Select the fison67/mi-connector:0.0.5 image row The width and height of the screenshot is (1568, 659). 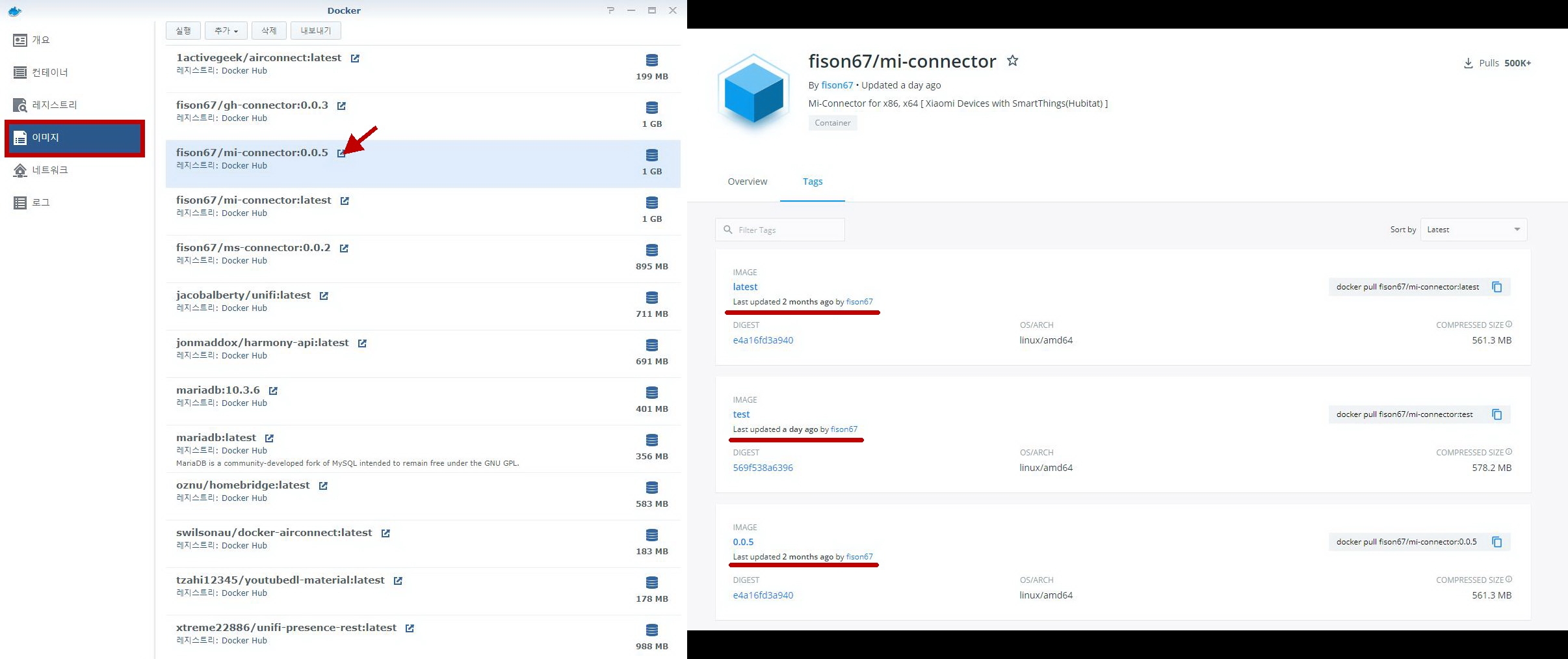(423, 164)
